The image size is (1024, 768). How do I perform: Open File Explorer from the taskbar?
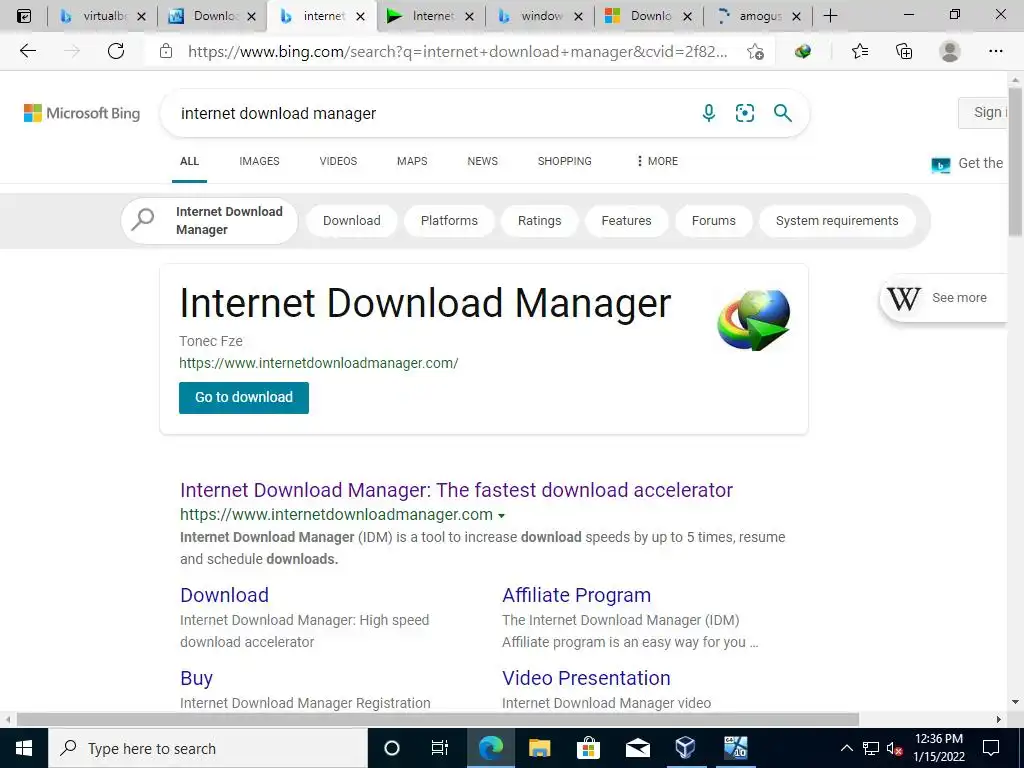[539, 748]
